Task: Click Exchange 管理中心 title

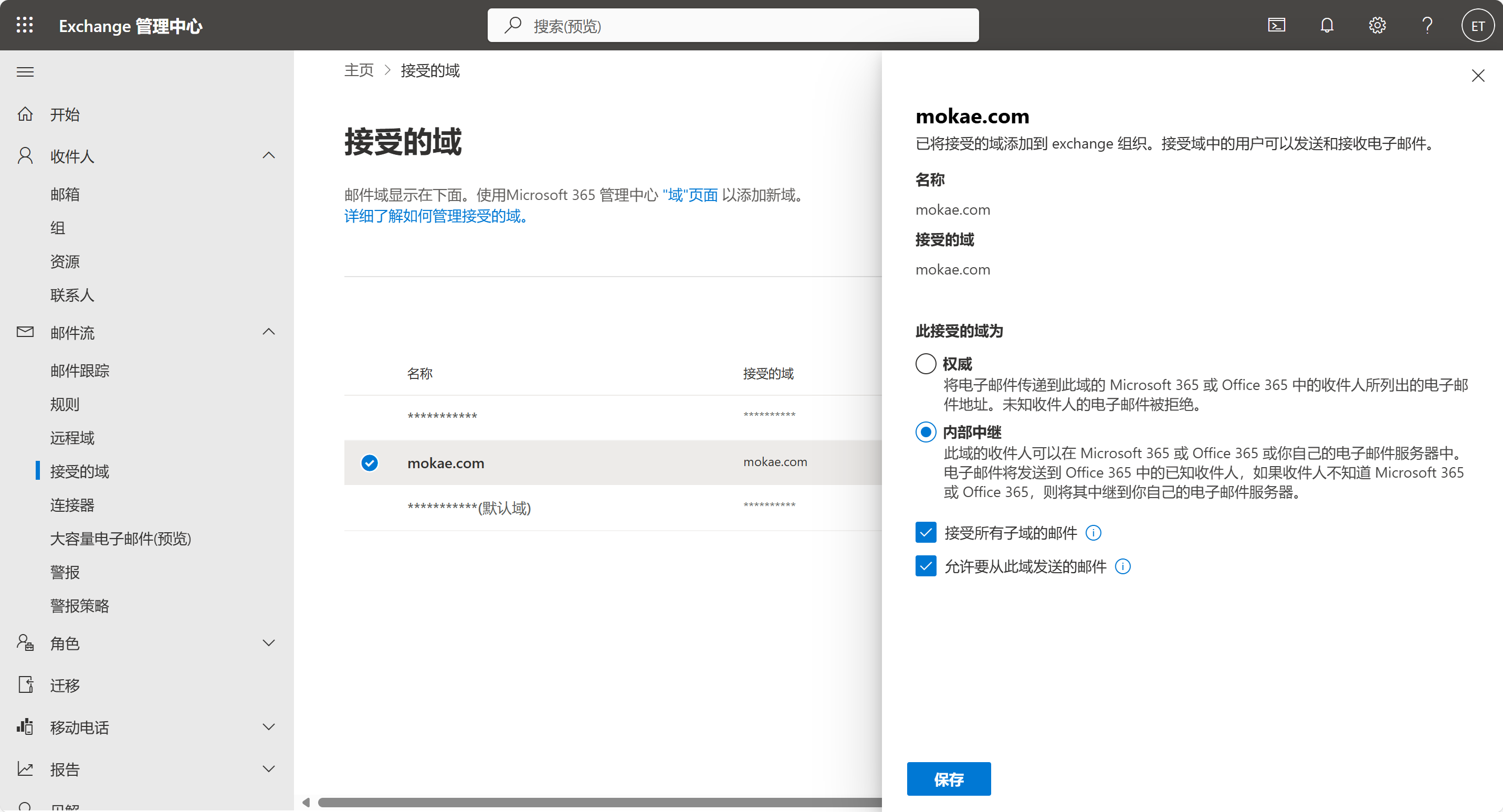Action: click(x=131, y=26)
